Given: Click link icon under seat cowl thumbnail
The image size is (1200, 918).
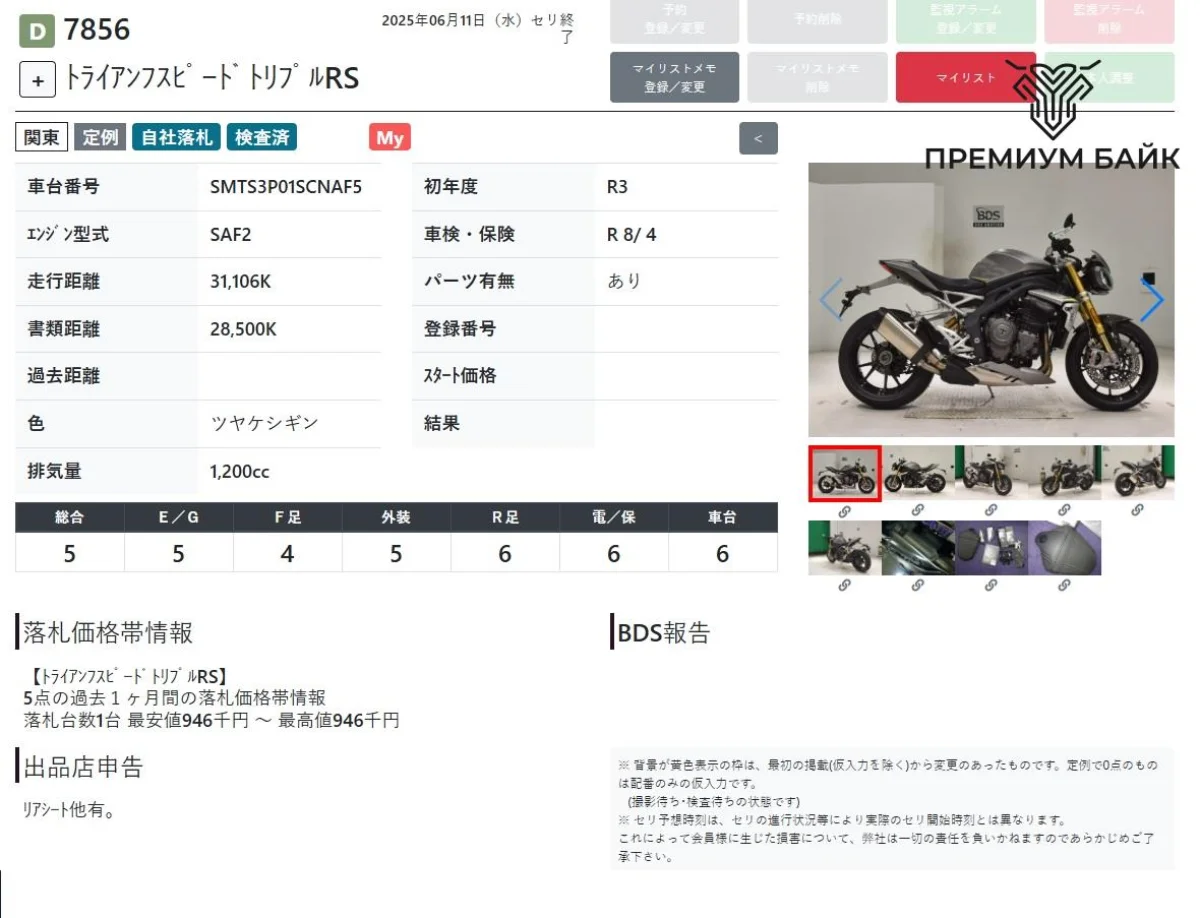Looking at the screenshot, I should [x=1064, y=585].
